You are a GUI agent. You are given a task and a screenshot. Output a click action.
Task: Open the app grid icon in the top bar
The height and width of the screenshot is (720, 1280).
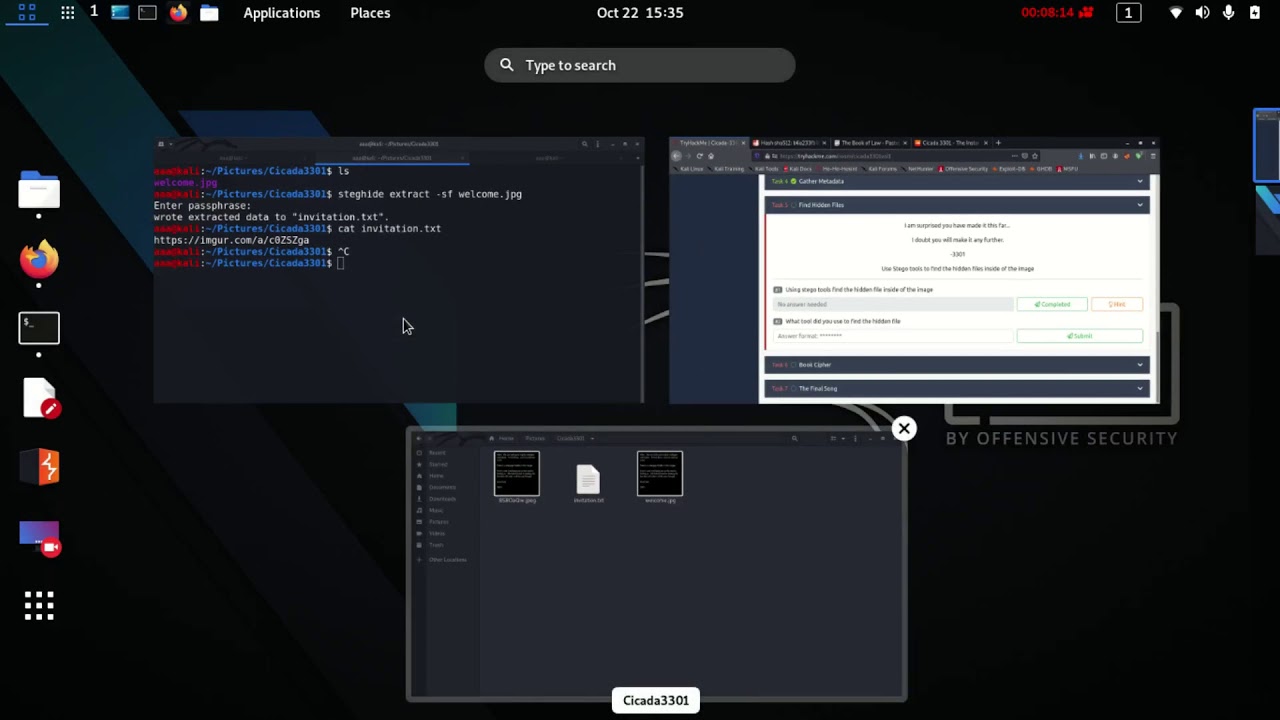[67, 13]
